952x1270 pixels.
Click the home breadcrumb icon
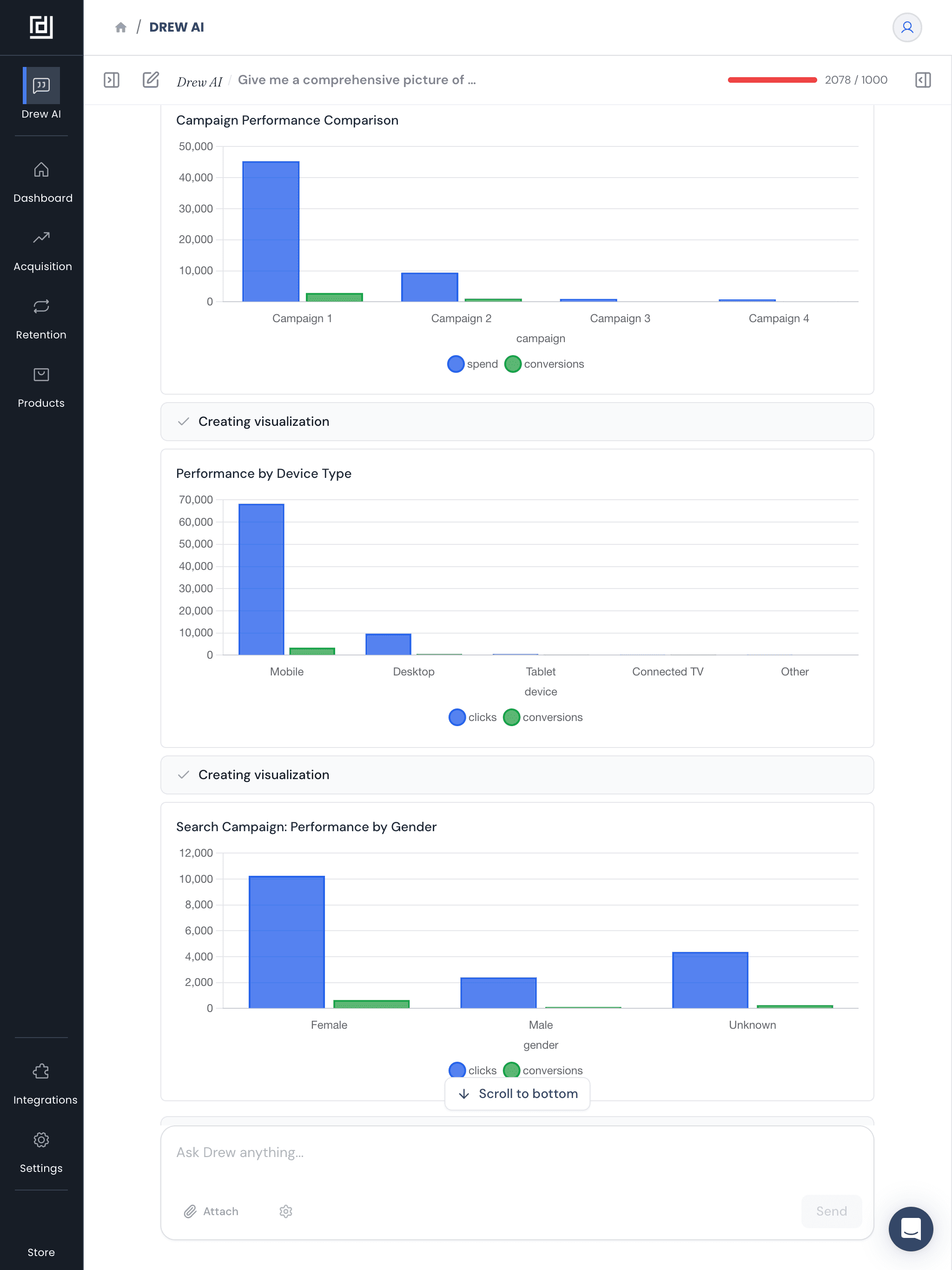point(120,27)
